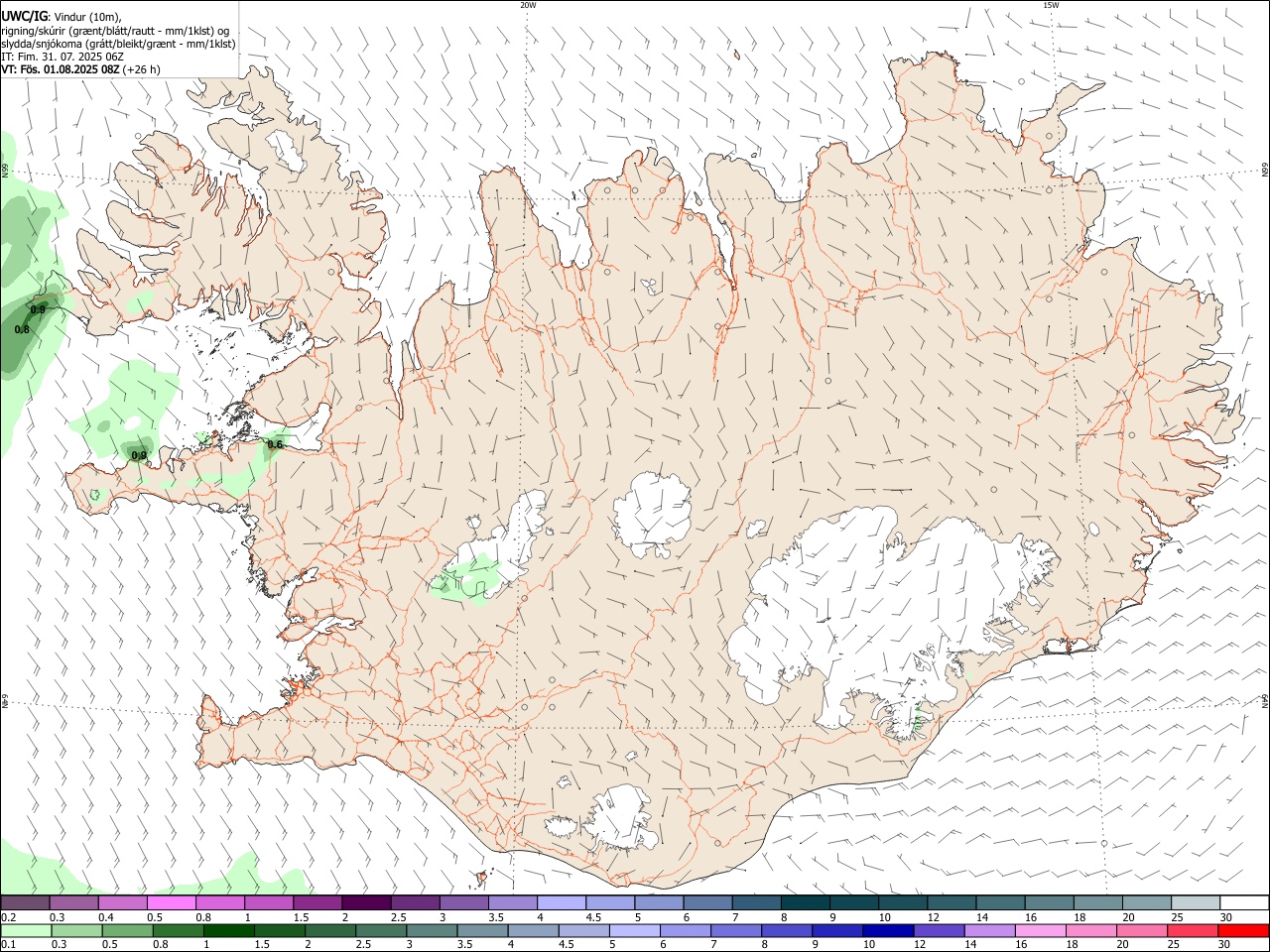Pick the lower legend swatch labeled 6

685,930
